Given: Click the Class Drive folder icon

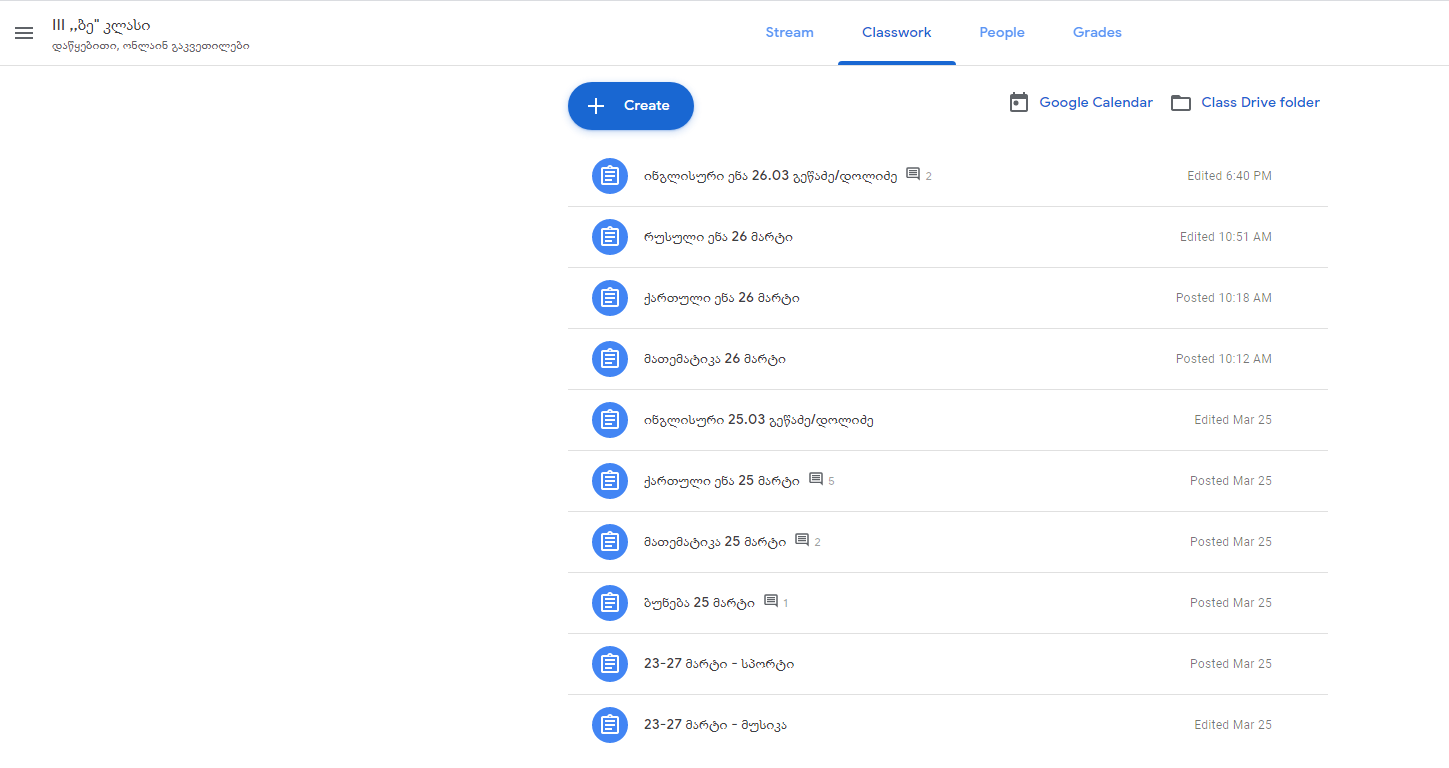Looking at the screenshot, I should point(1181,103).
